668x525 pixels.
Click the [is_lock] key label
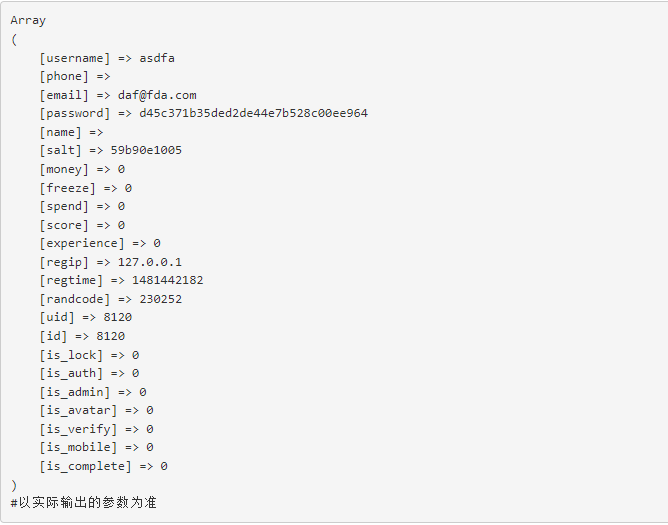pyautogui.click(x=71, y=355)
